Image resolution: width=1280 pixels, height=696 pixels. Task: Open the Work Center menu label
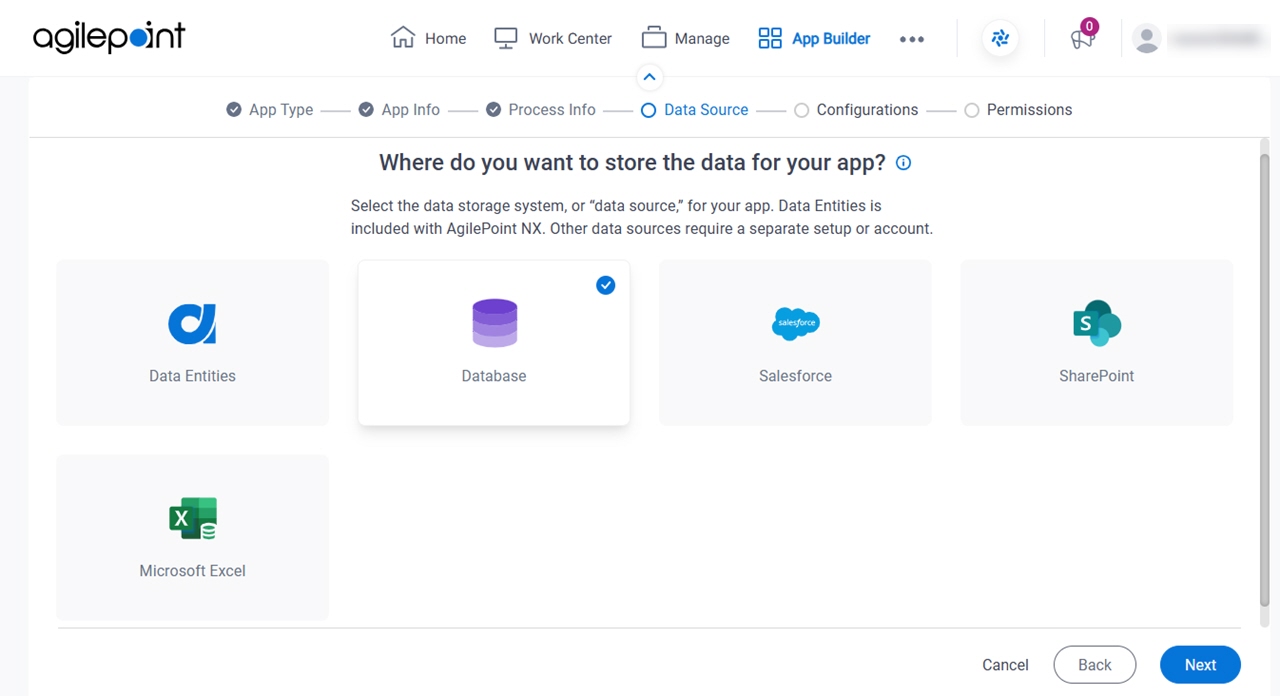point(570,39)
